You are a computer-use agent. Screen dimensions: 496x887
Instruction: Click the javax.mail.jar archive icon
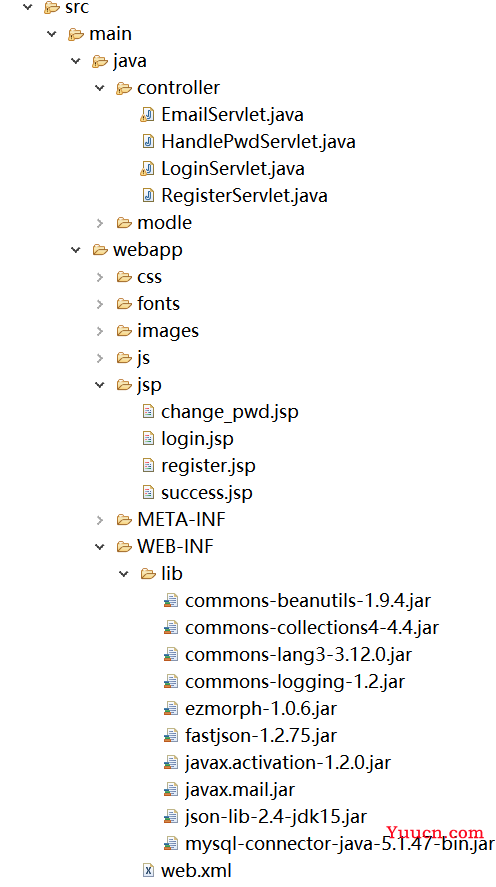[x=171, y=789]
